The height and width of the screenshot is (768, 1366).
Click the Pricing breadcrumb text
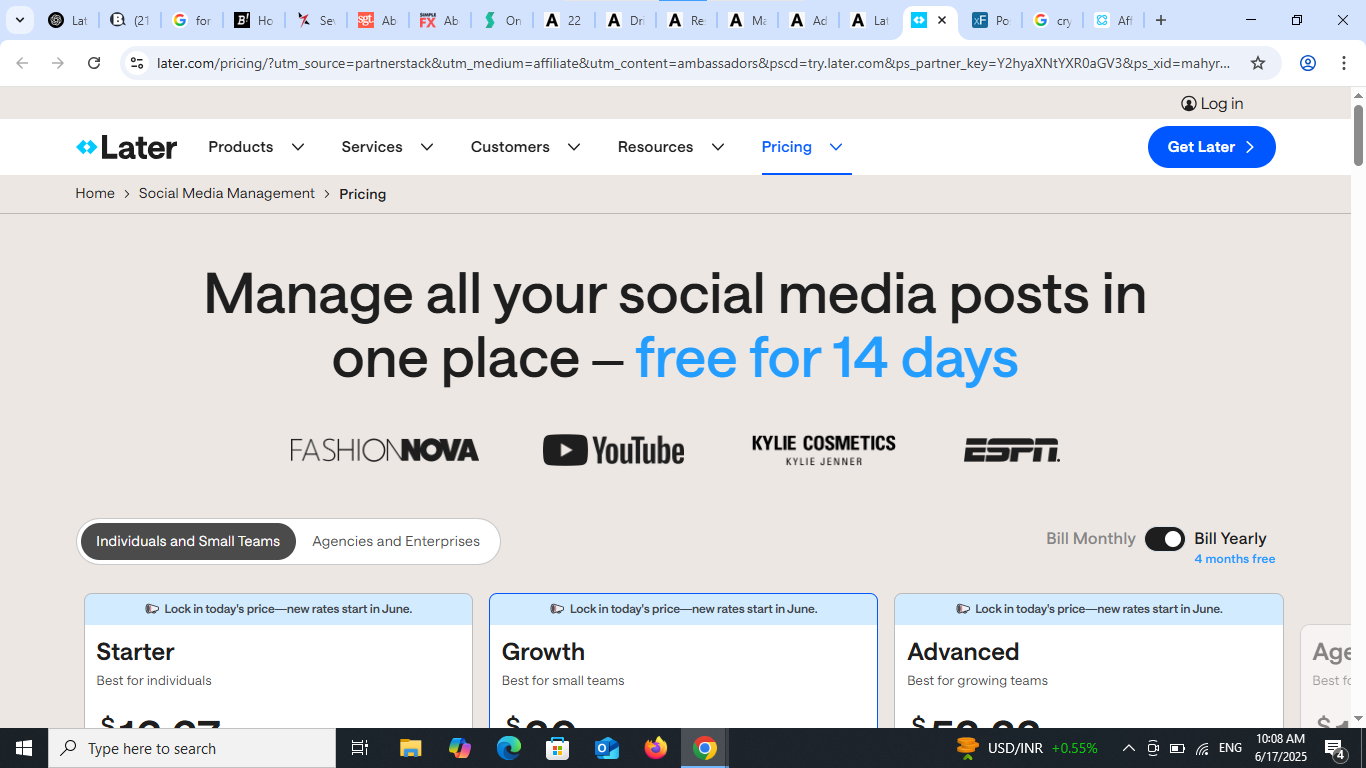[x=363, y=194]
